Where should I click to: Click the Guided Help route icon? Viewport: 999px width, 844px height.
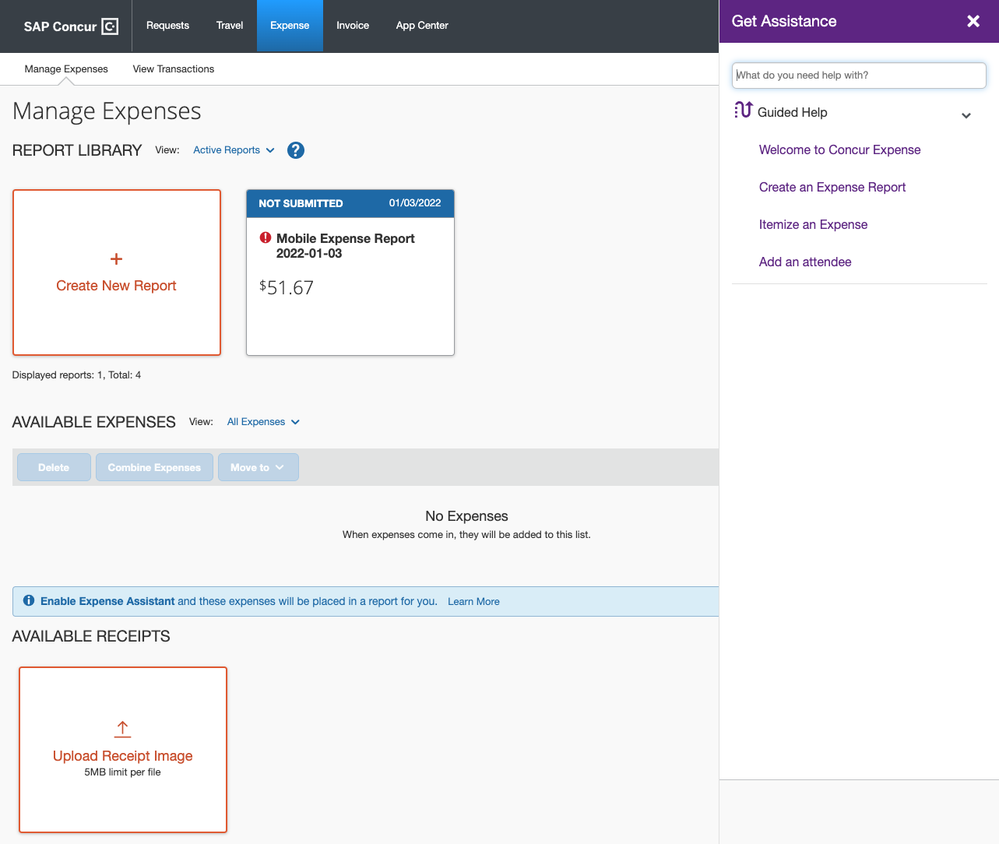pos(743,110)
